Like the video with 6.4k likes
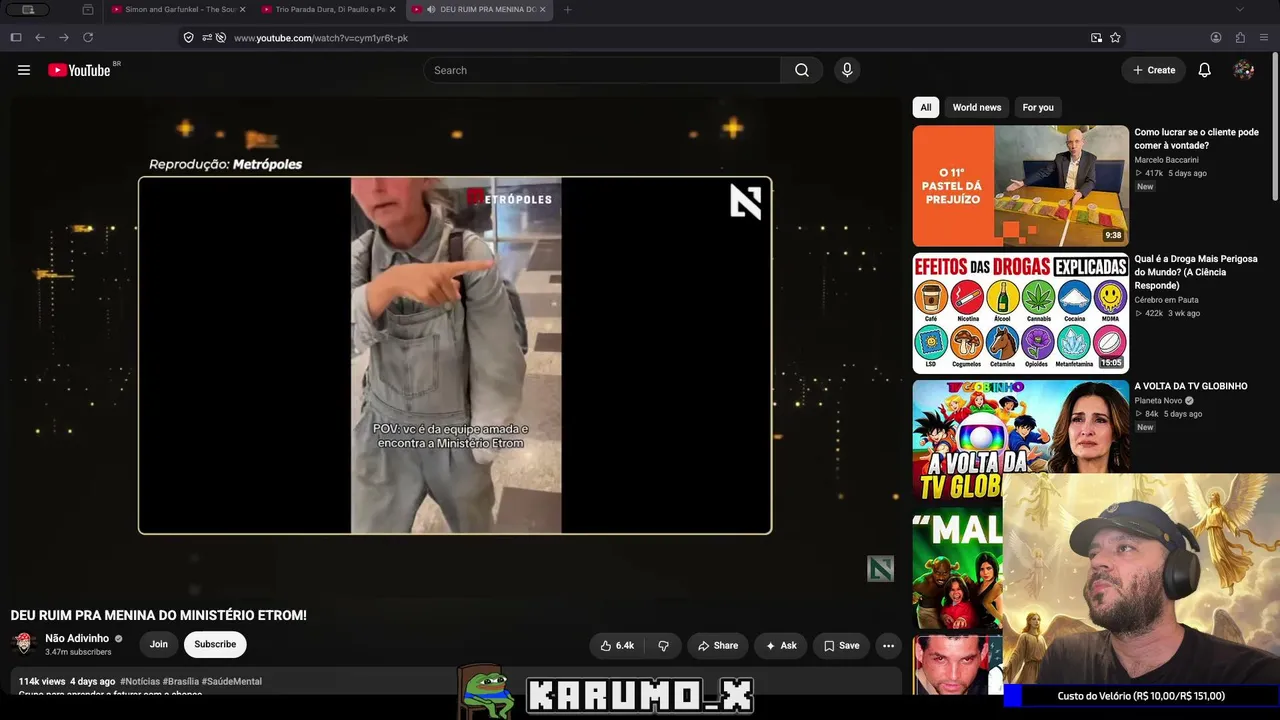The width and height of the screenshot is (1280, 720). 617,646
